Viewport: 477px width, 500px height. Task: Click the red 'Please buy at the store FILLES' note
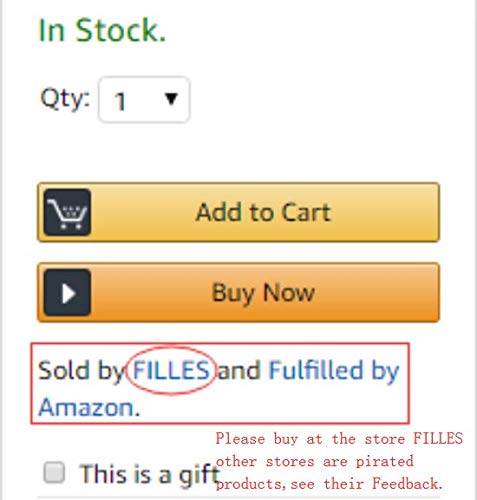coord(339,439)
